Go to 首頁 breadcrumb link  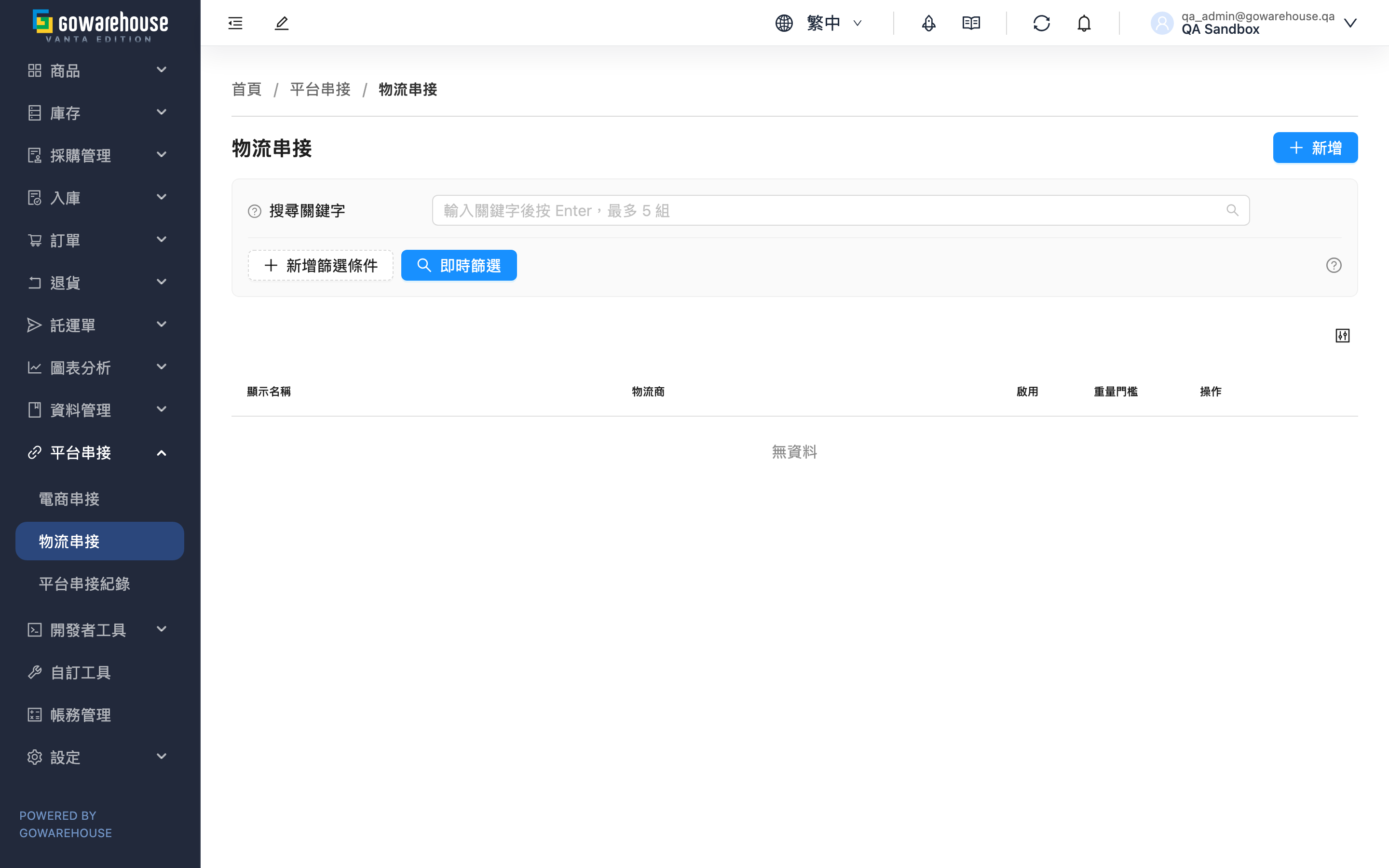click(246, 89)
